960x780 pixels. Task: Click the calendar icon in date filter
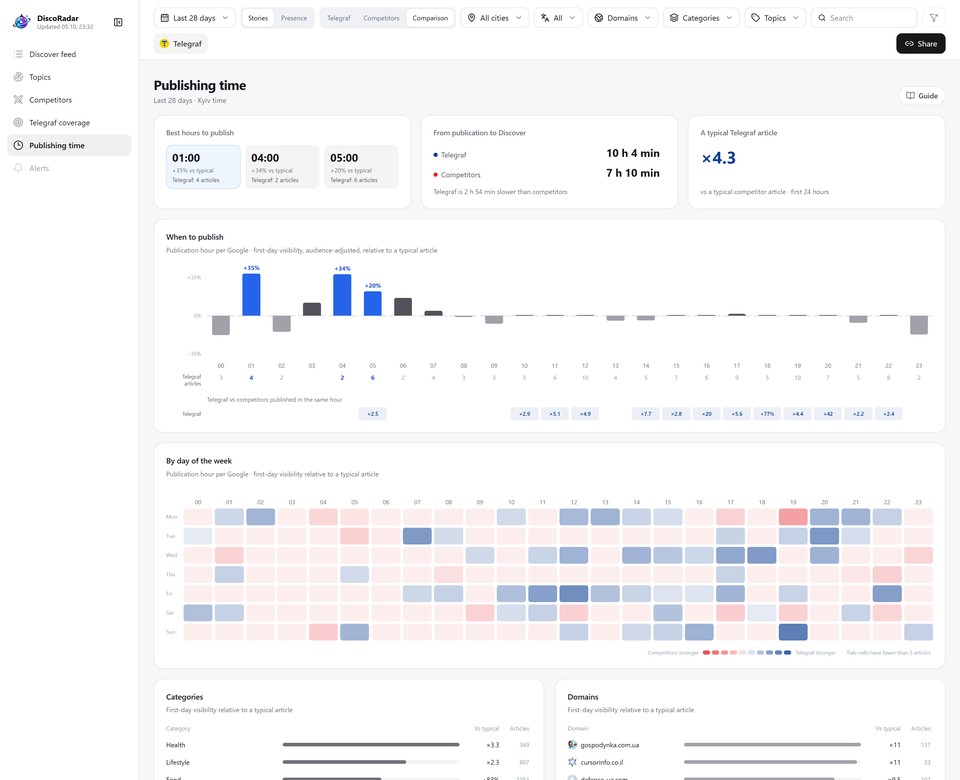(165, 18)
